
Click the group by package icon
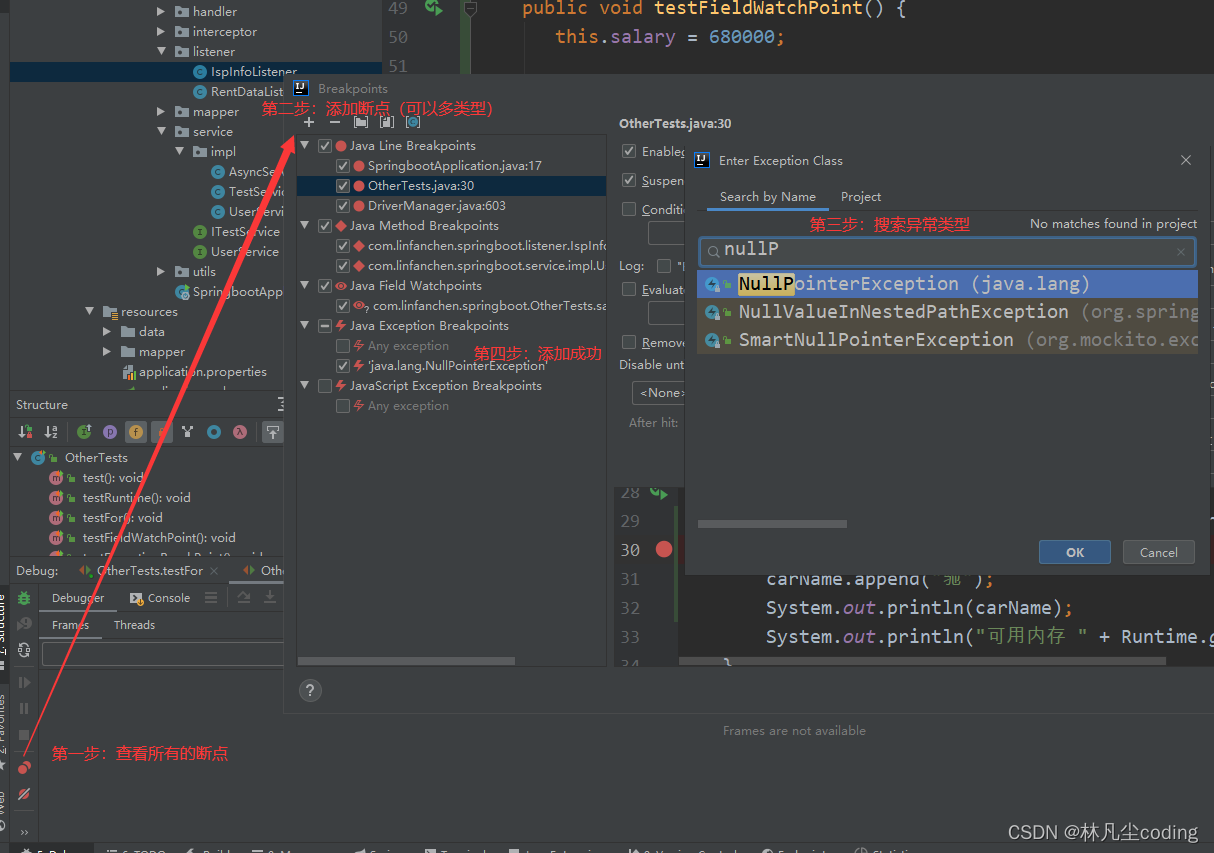point(361,122)
